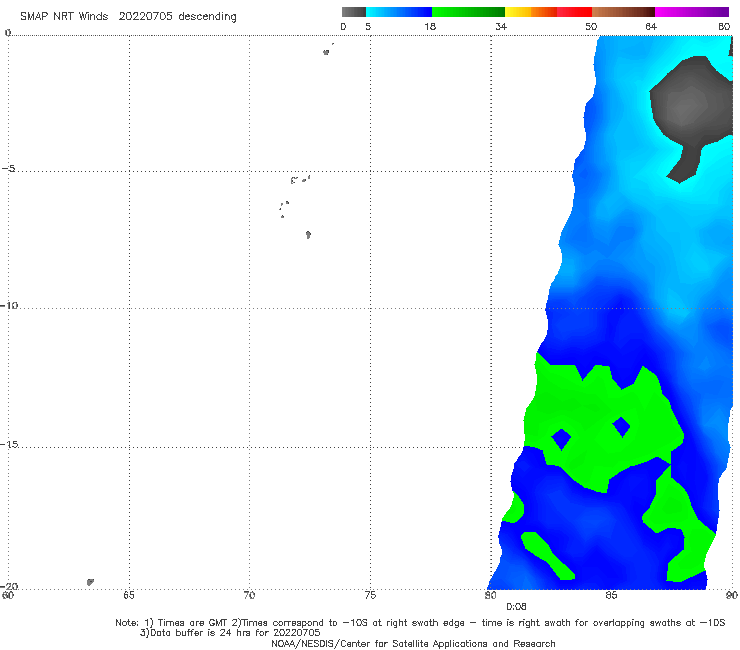Click the color bar label '64'
This screenshot has height=650, width=740.
coord(651,26)
